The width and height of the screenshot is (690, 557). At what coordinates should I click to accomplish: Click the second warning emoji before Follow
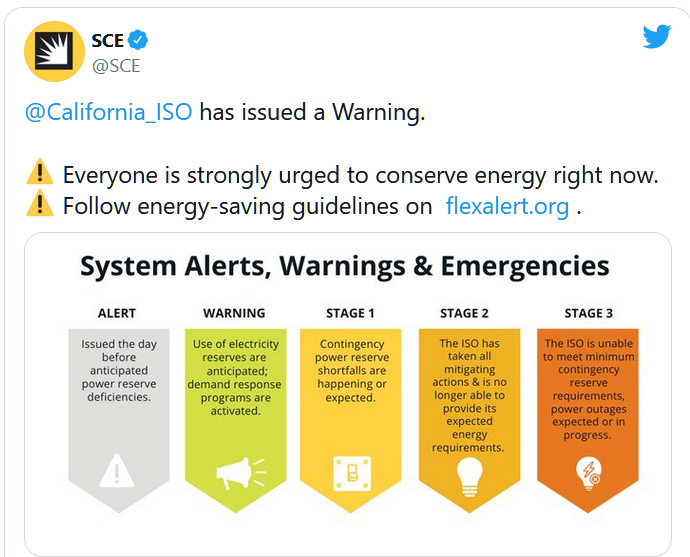(39, 206)
